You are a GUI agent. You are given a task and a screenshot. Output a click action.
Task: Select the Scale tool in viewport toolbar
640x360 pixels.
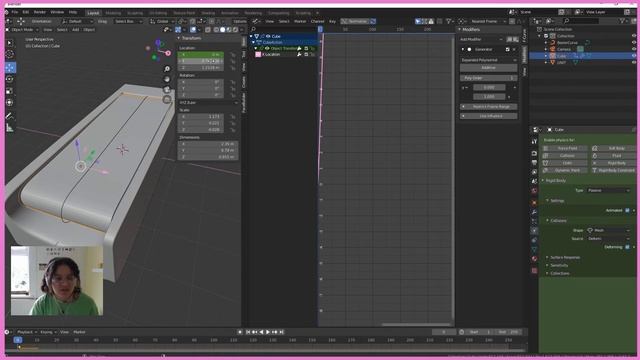pos(10,91)
